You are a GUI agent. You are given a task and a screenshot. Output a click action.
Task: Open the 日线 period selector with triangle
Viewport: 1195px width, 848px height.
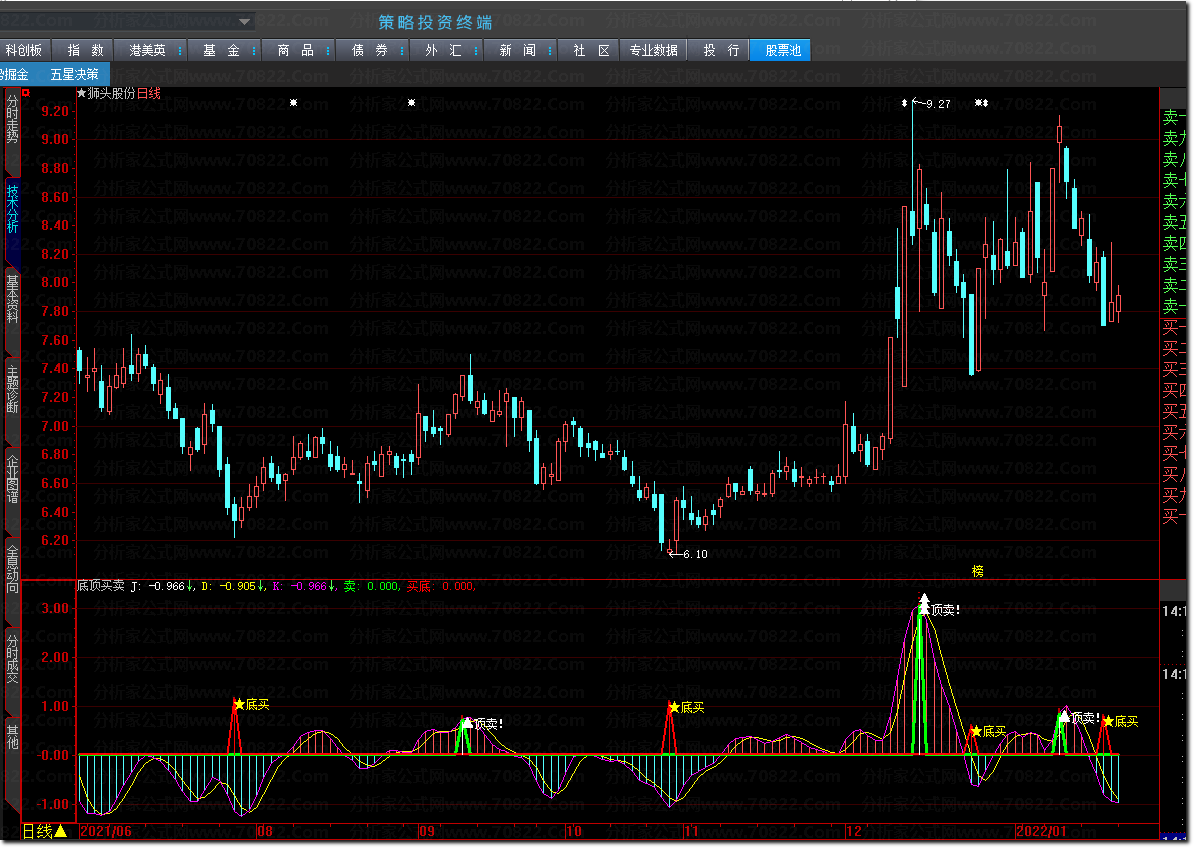tap(44, 832)
